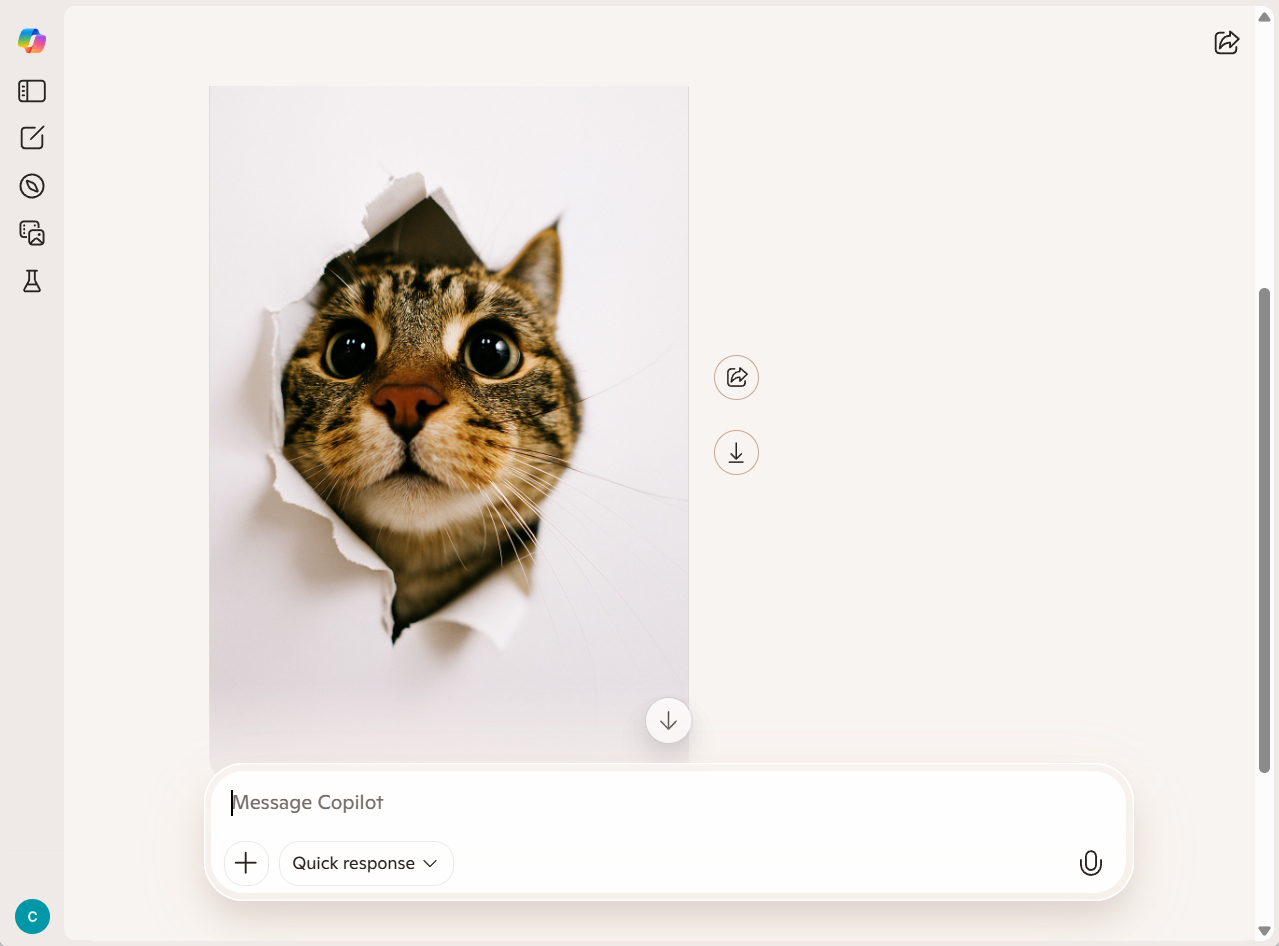Focus the Message Copilot text field
1279x946 pixels.
click(660, 803)
